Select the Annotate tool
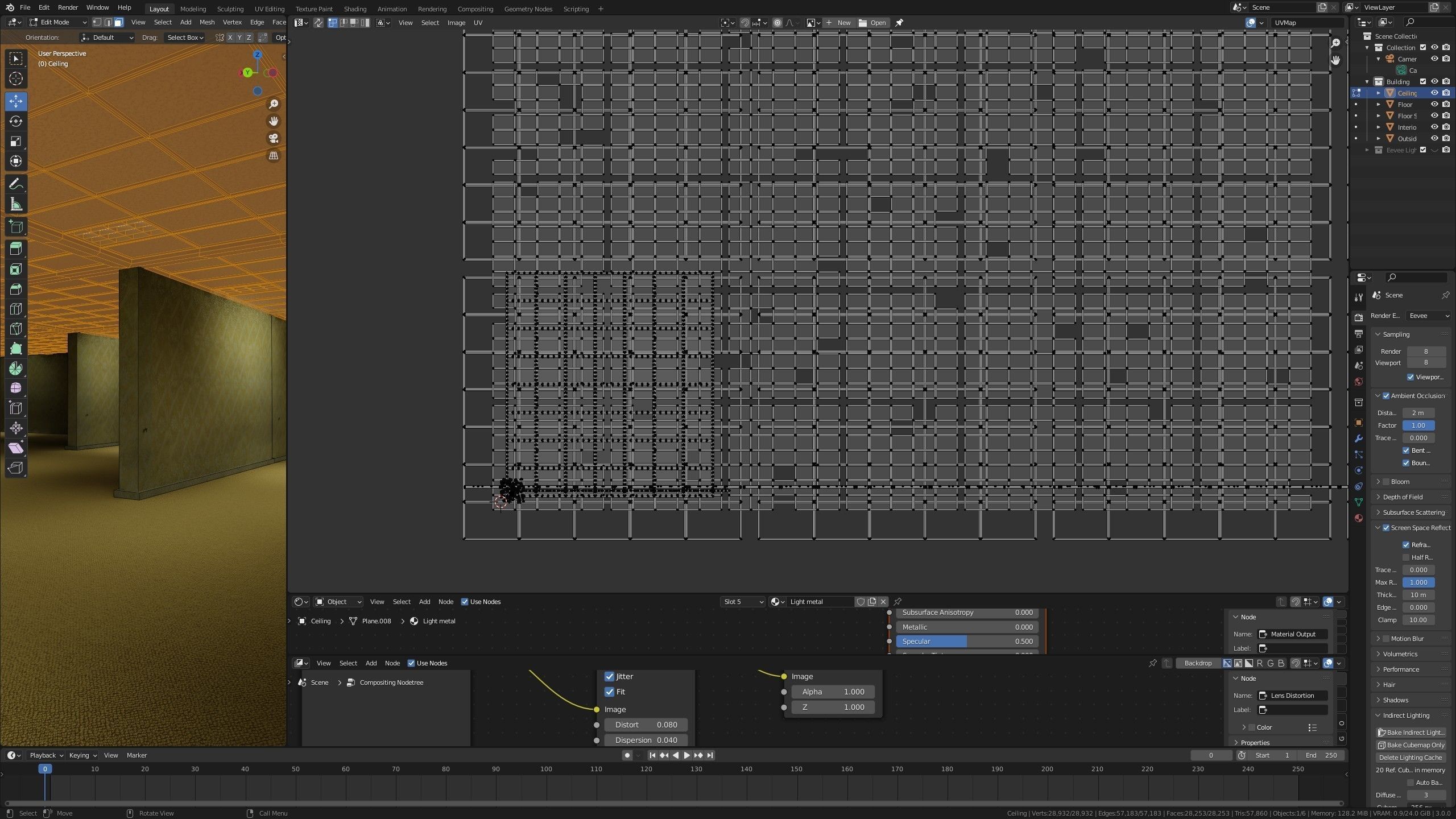Screen dimensions: 1456x819 click(x=16, y=184)
